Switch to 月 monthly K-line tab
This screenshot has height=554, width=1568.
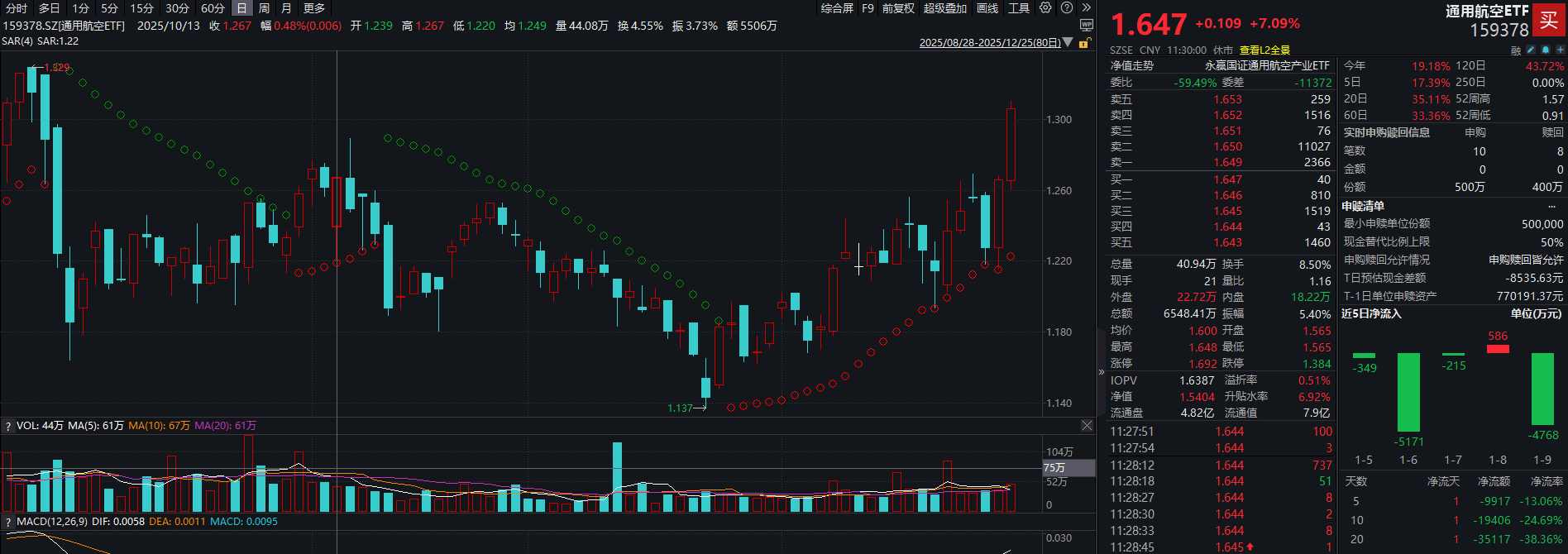286,8
